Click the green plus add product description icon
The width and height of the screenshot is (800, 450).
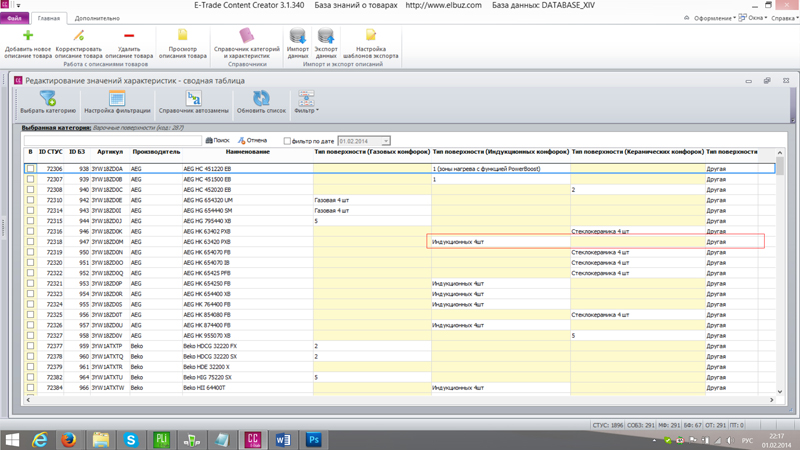point(28,35)
